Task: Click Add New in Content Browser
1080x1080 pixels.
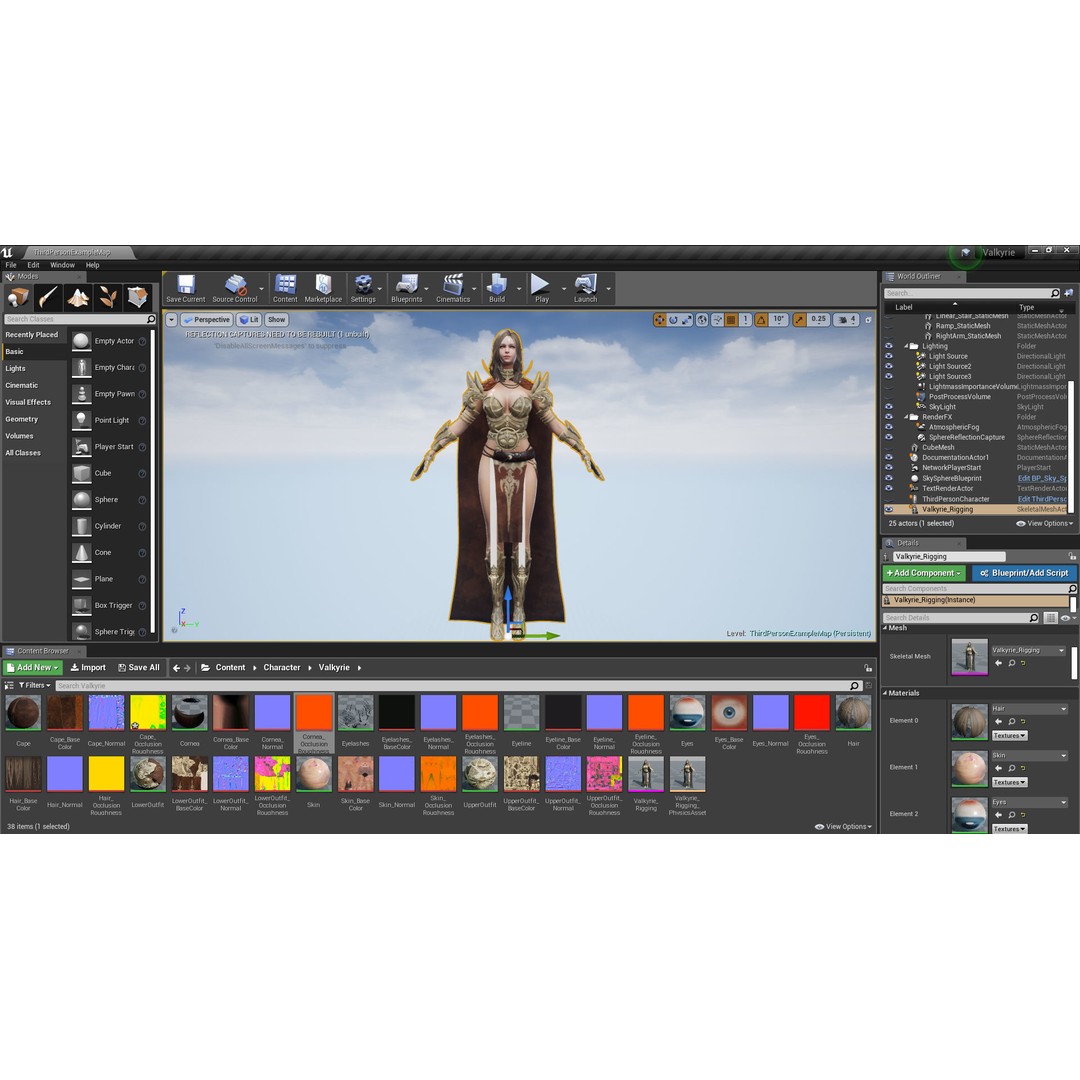Action: coord(32,667)
